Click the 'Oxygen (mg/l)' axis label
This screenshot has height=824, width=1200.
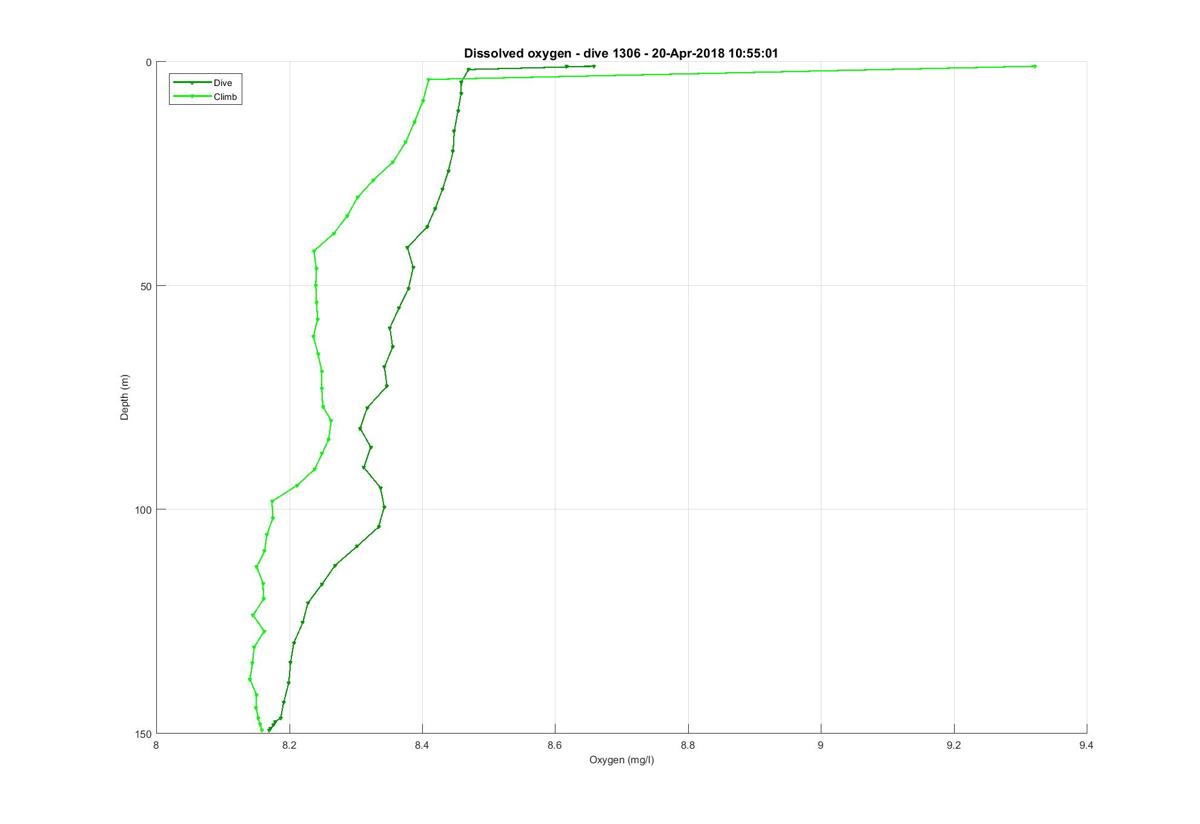click(x=622, y=760)
